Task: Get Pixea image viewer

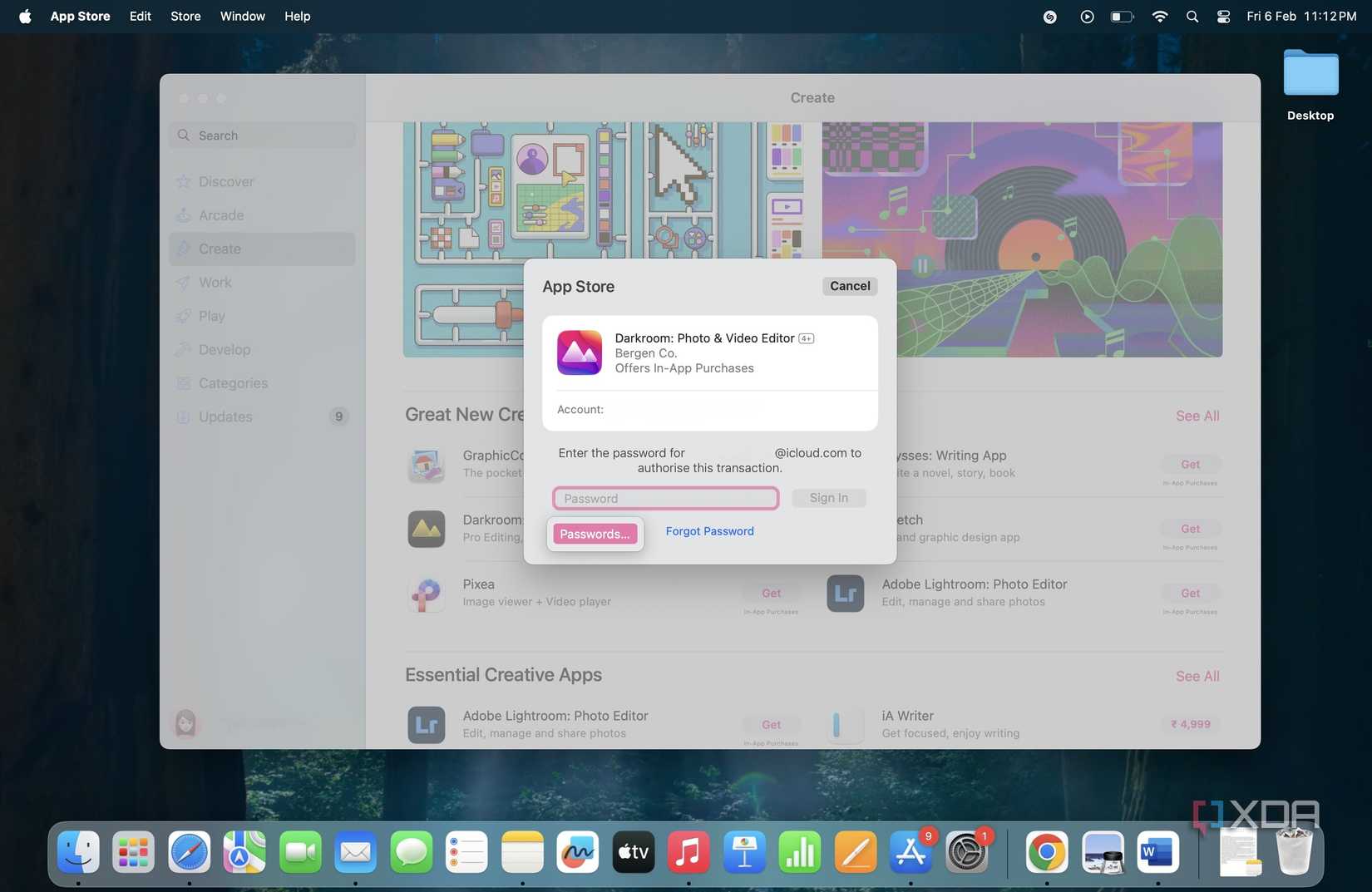Action: point(771,594)
